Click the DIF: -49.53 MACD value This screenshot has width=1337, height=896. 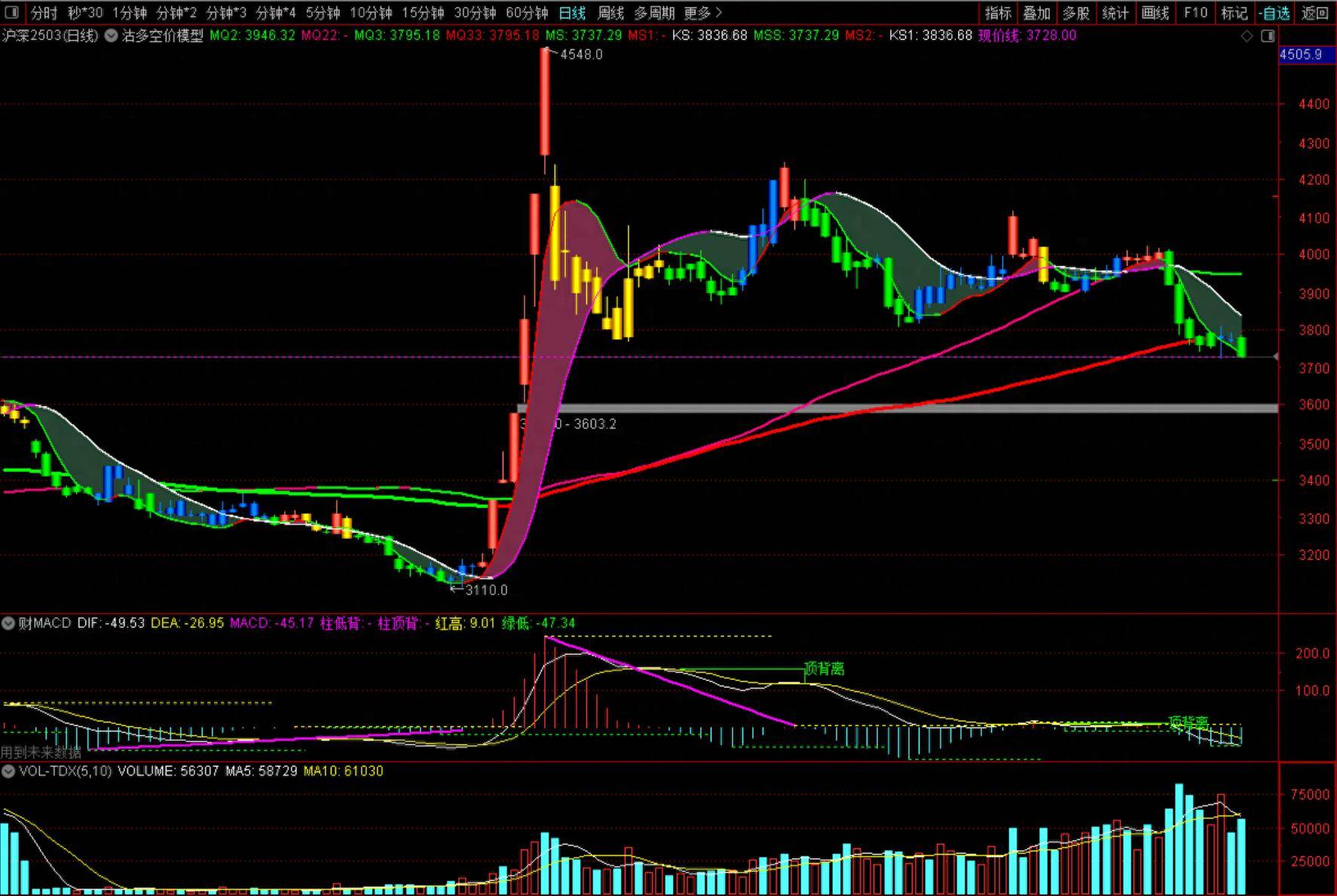pos(111,623)
